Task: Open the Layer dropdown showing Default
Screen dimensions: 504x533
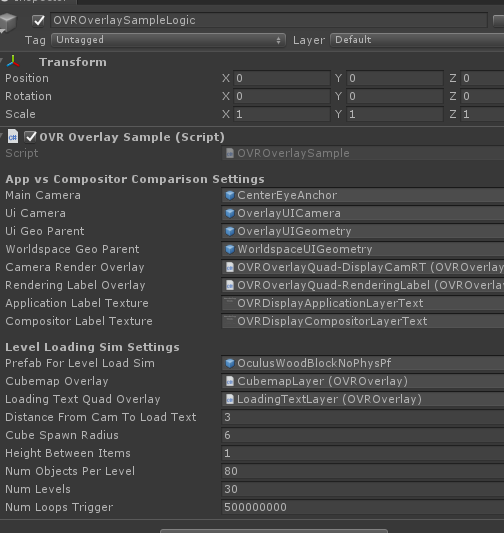Action: (x=417, y=40)
